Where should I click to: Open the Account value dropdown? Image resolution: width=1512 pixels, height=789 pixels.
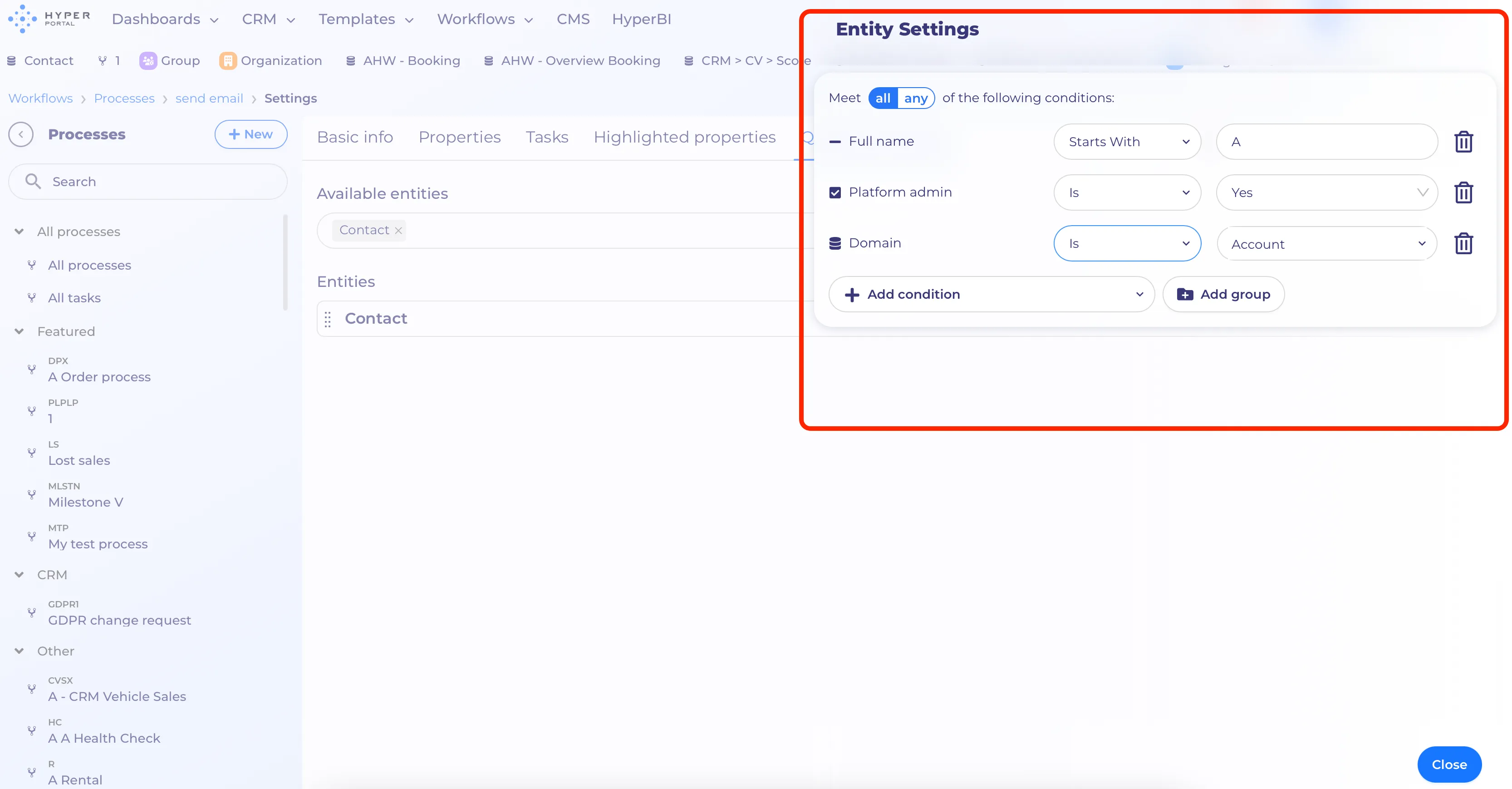(1326, 244)
